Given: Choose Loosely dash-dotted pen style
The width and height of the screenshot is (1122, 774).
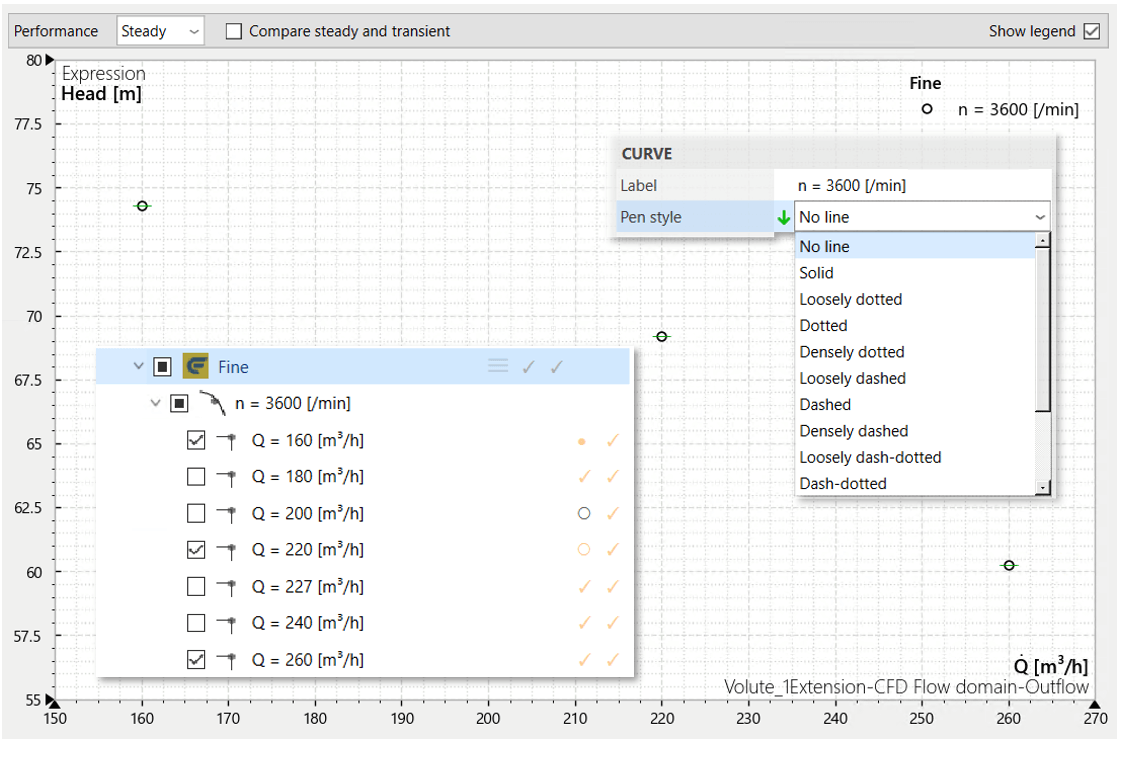Looking at the screenshot, I should click(x=915, y=458).
